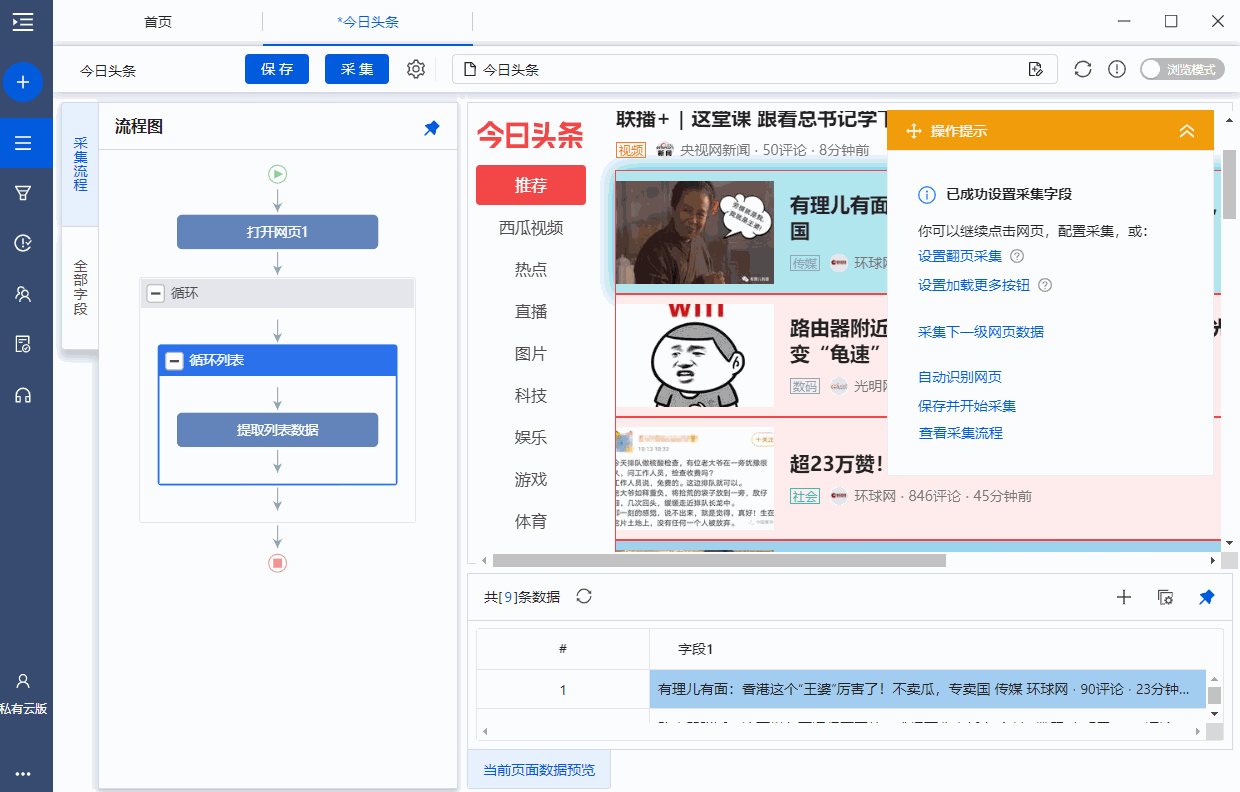Select 娱乐 in page navigation
The height and width of the screenshot is (792, 1240).
coord(531,438)
